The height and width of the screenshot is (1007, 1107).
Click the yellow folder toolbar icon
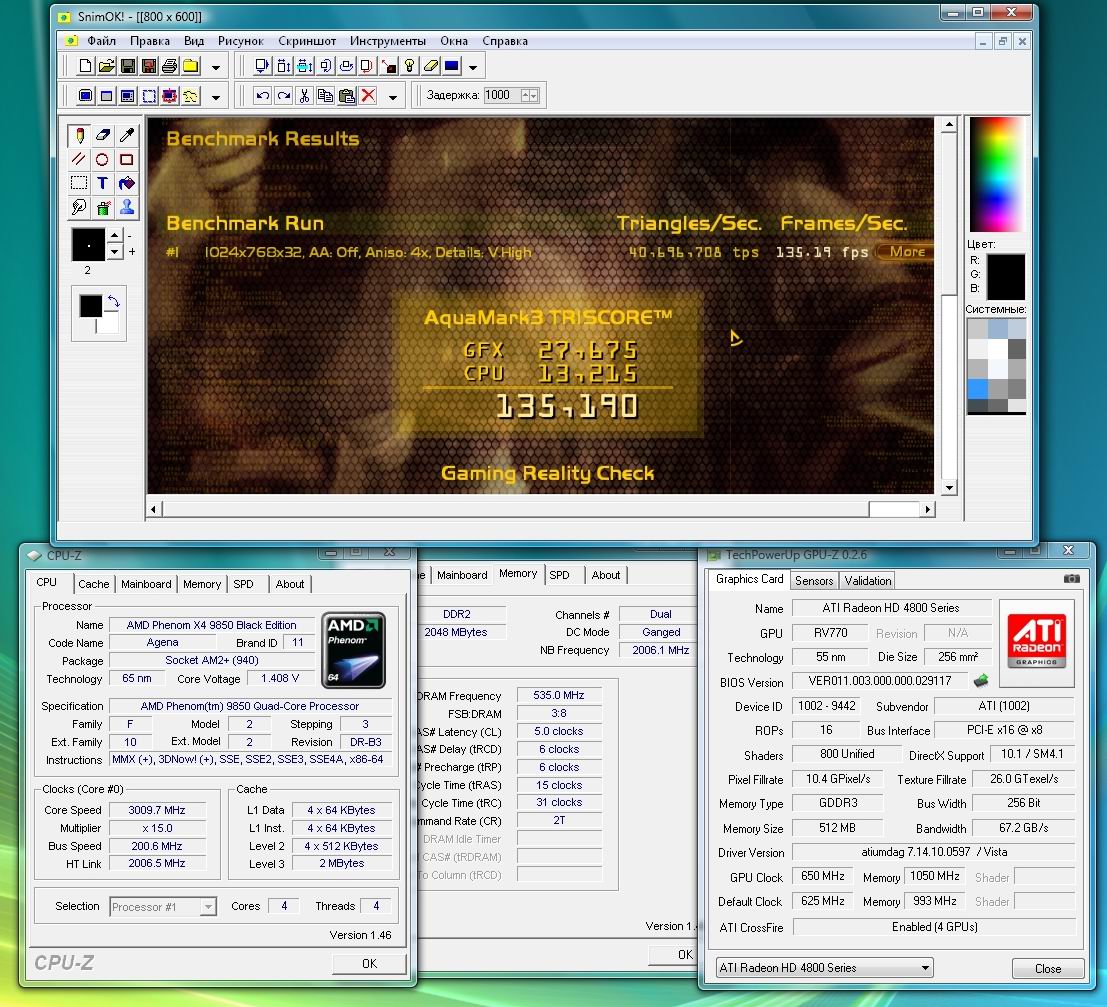[x=191, y=66]
